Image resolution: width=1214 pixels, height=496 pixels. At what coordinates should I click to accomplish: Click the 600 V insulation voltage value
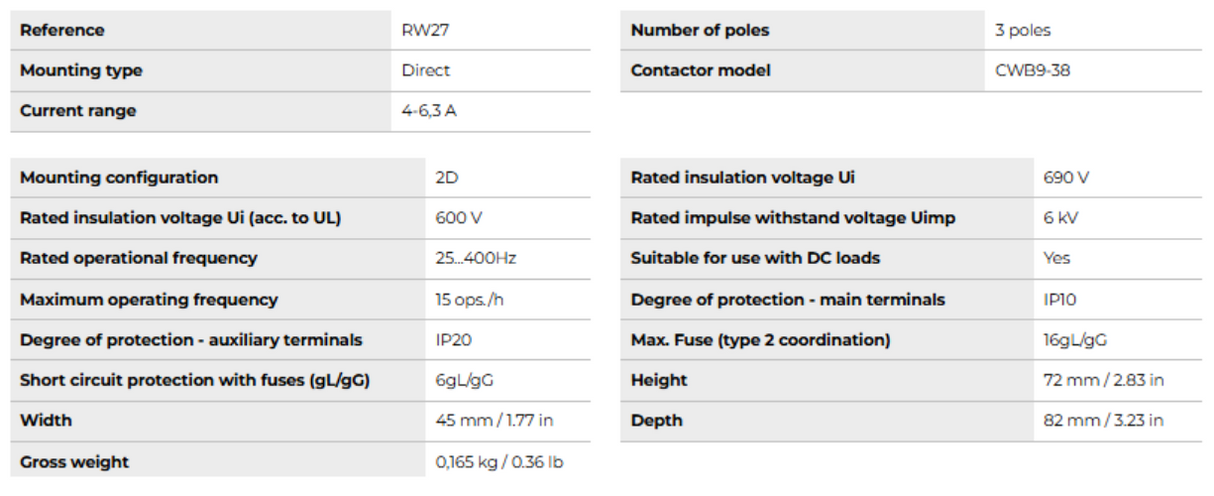coord(459,218)
